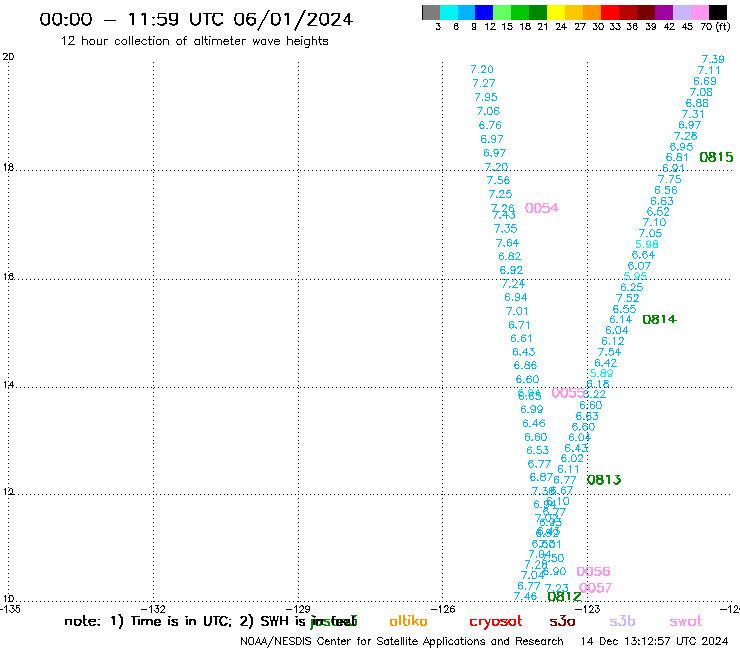Click the '70 (ft)' legend label
The height and width of the screenshot is (650, 740).
715,26
